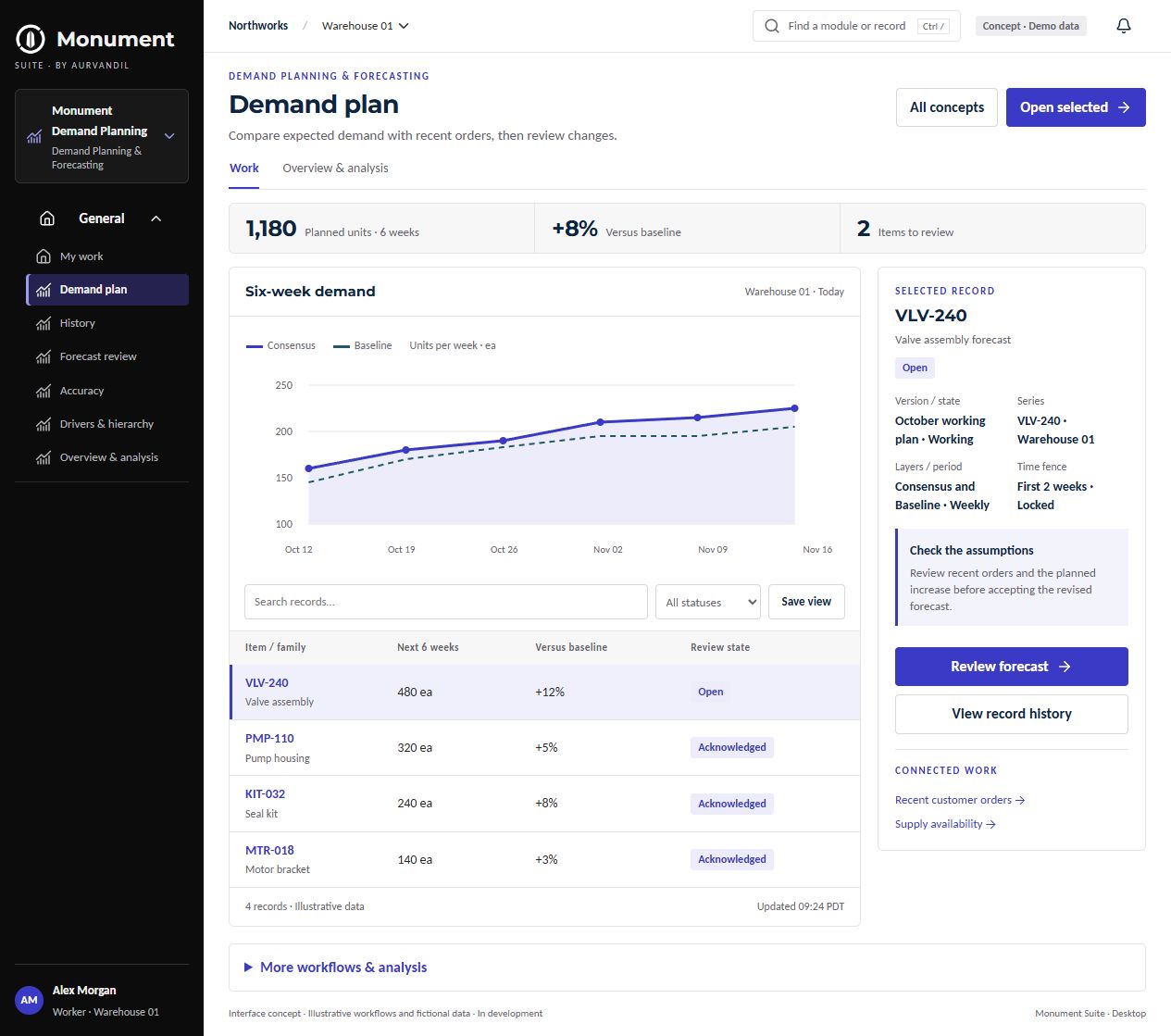This screenshot has width=1171, height=1036.
Task: Open Supply availability link
Action: click(x=945, y=824)
